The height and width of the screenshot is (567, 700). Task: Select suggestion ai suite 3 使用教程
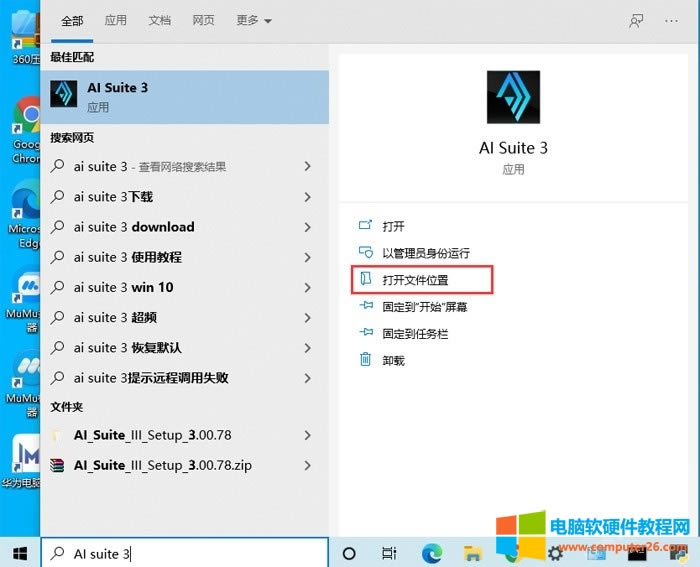185,258
